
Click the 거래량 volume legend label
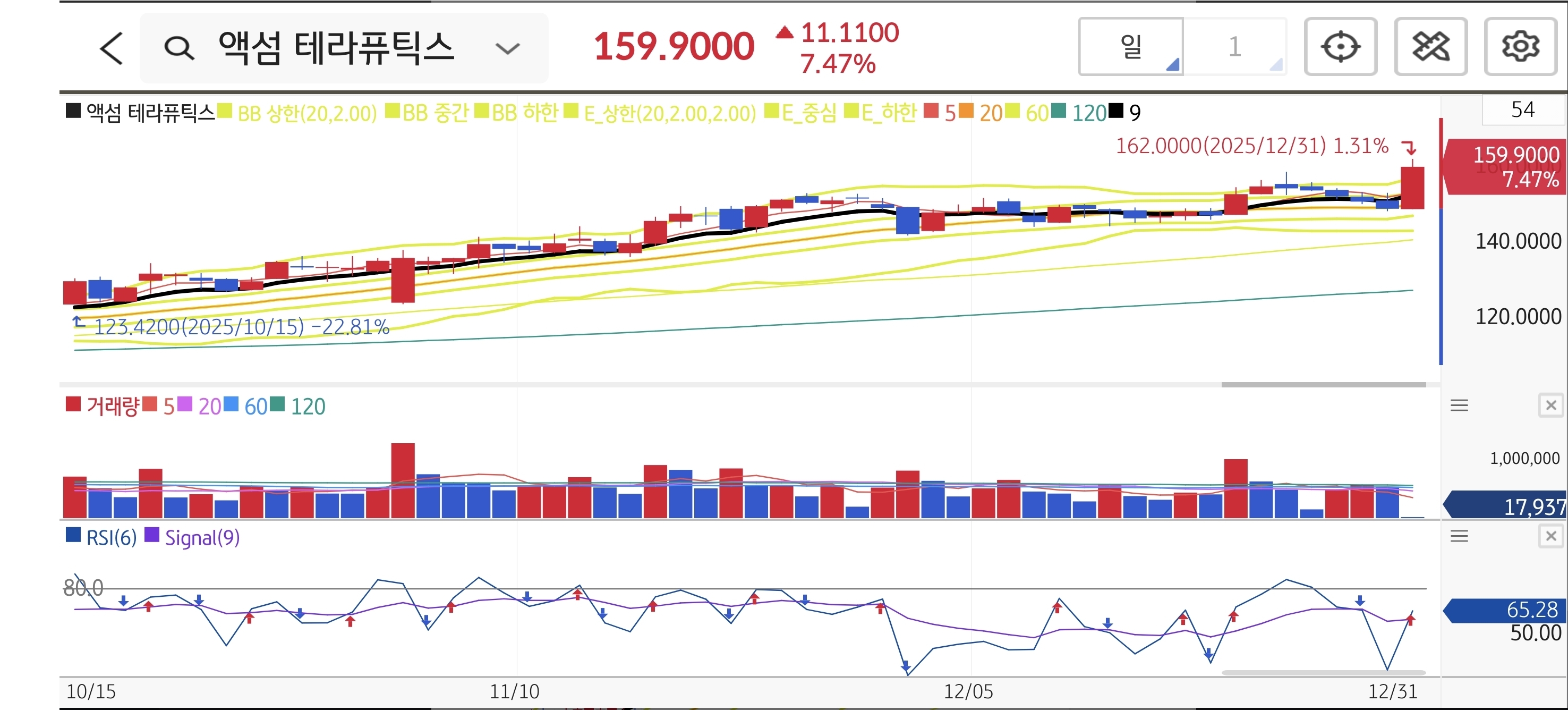pyautogui.click(x=112, y=406)
